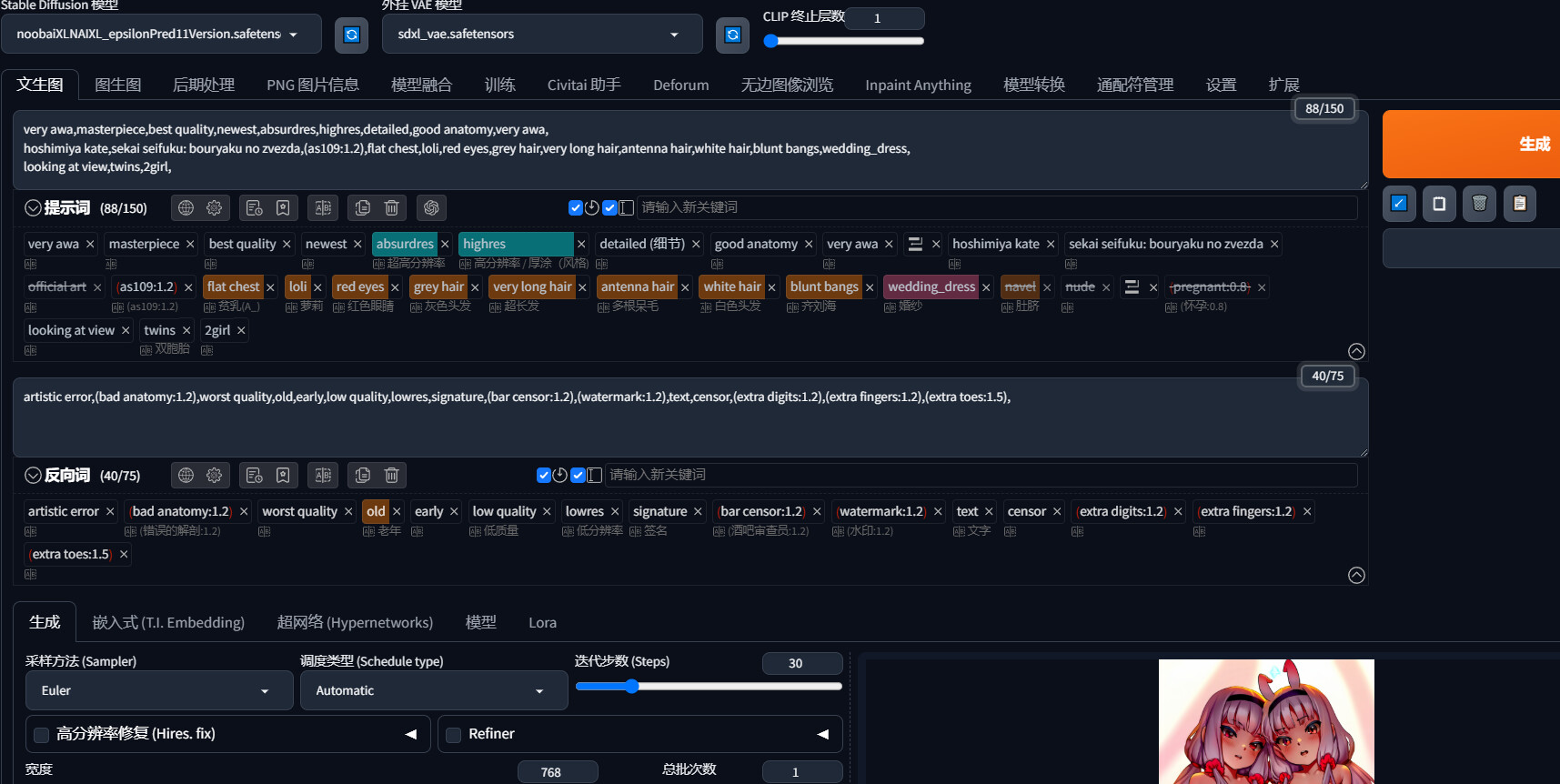Click the trash bin icon under 生成

[1479, 203]
